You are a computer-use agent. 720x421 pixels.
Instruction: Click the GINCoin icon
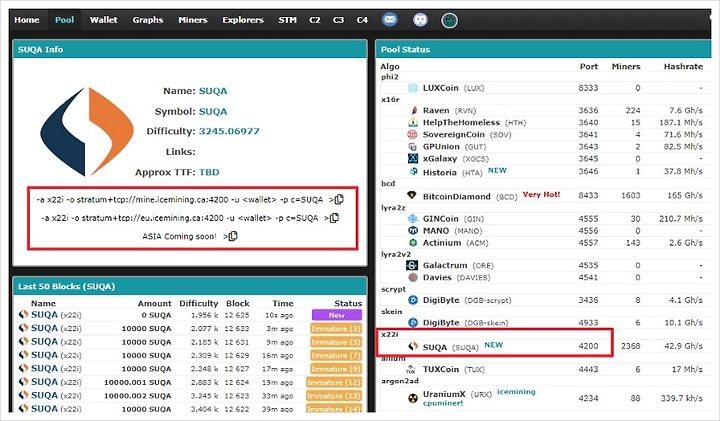pos(413,219)
